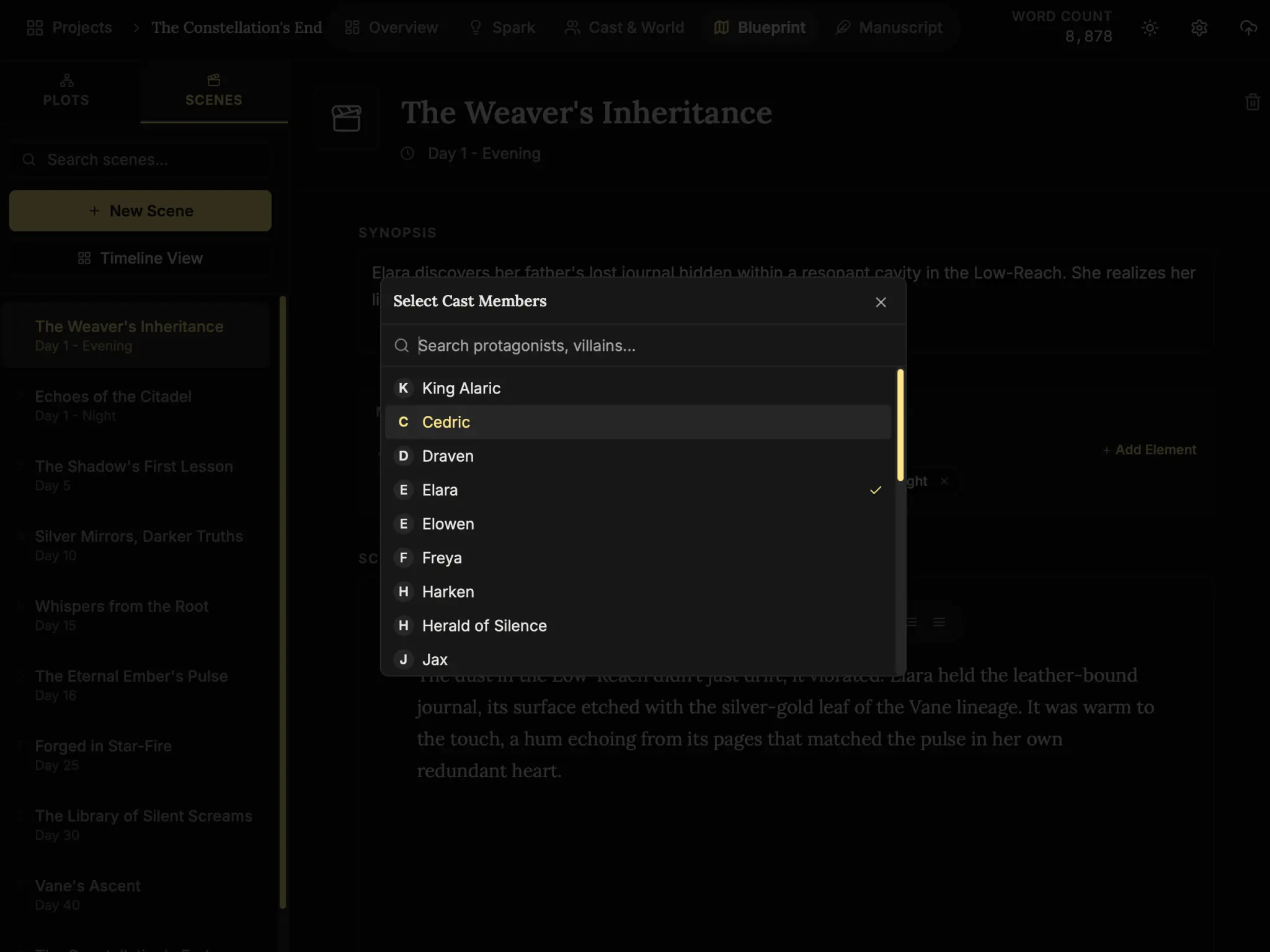Close the Select Cast Members dialog

[881, 302]
